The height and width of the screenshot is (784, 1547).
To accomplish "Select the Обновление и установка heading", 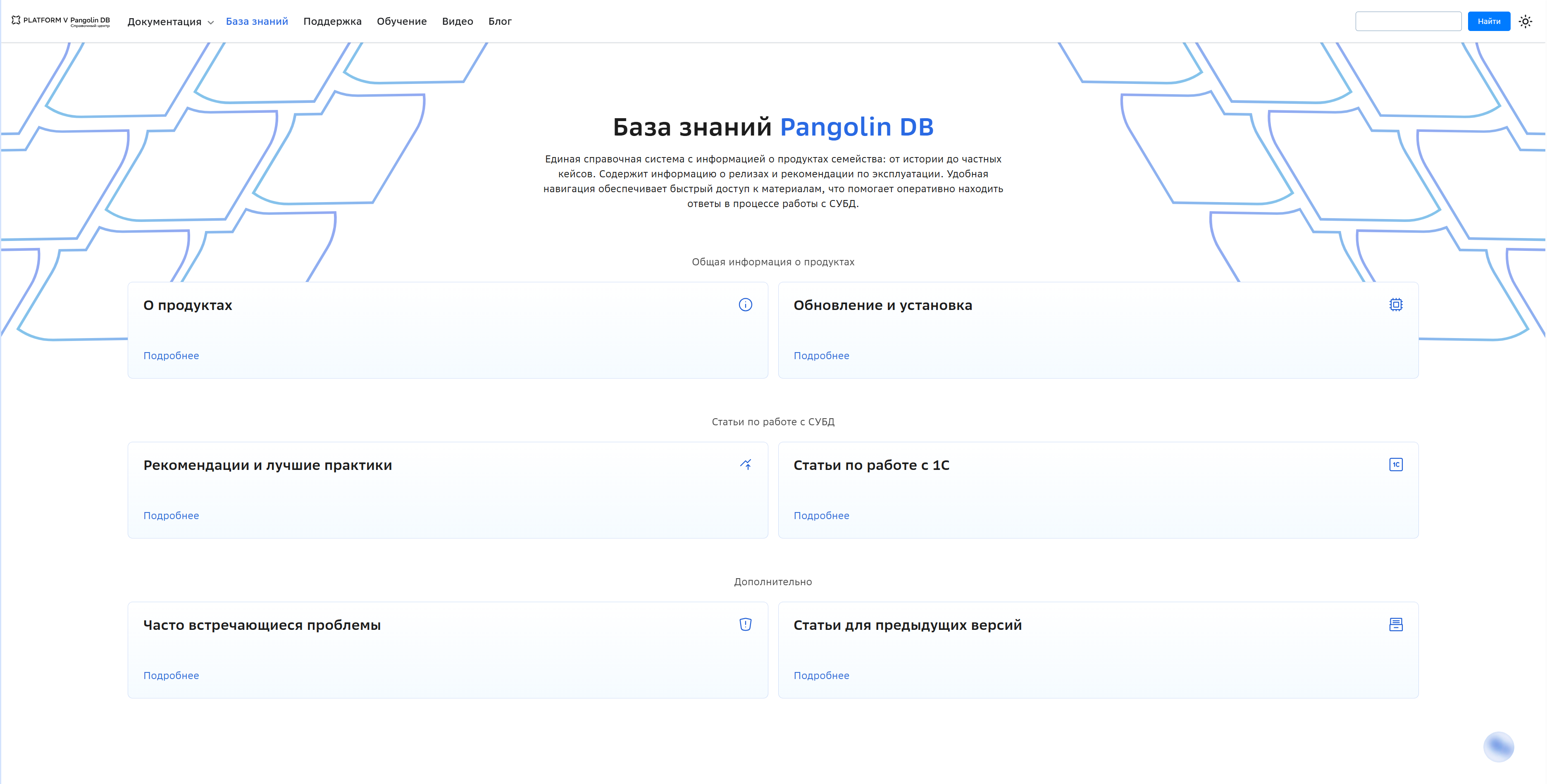I will click(x=883, y=305).
